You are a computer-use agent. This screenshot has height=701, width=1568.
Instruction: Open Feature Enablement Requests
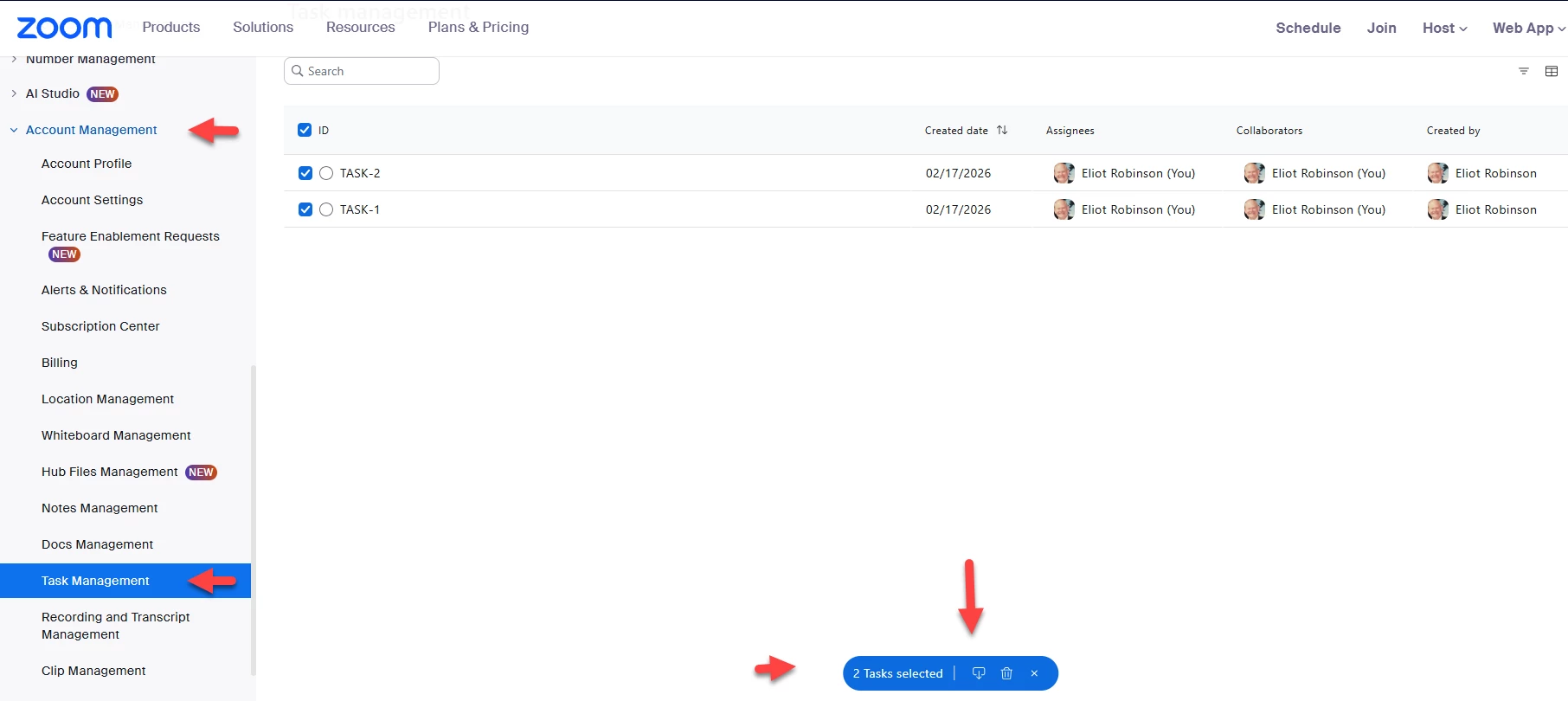[131, 236]
